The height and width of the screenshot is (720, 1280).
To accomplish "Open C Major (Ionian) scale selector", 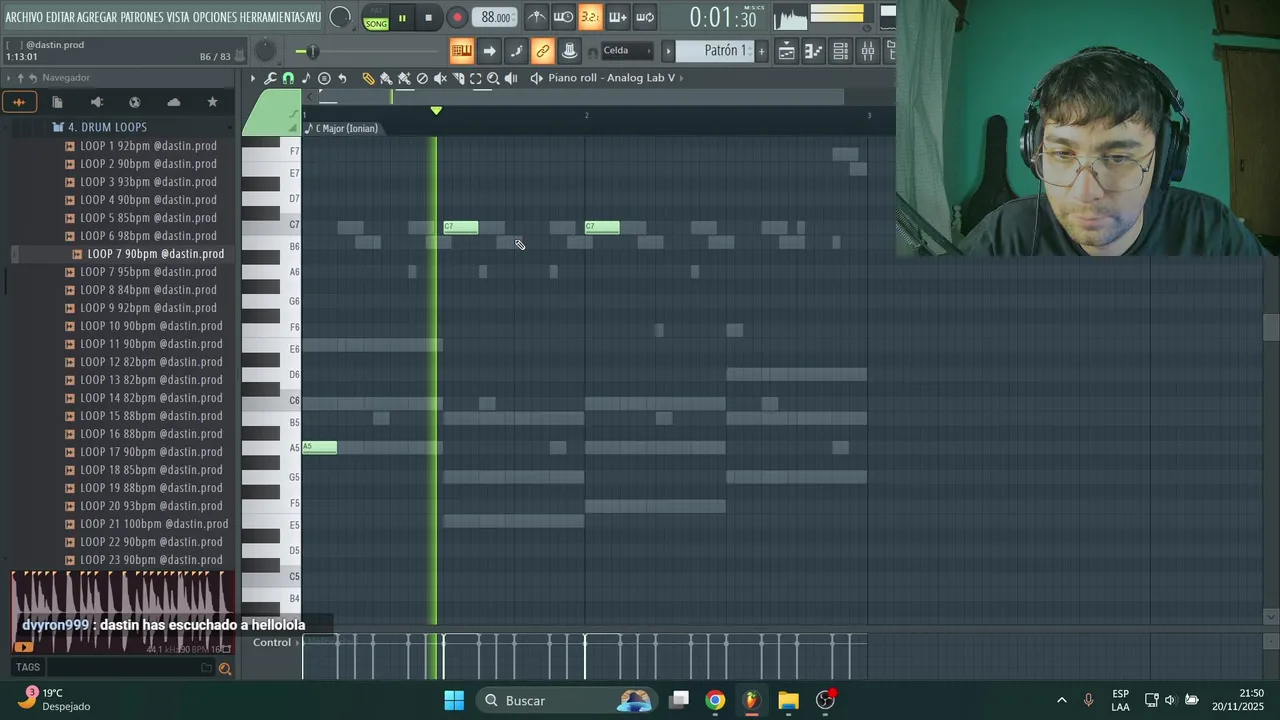I will [342, 128].
